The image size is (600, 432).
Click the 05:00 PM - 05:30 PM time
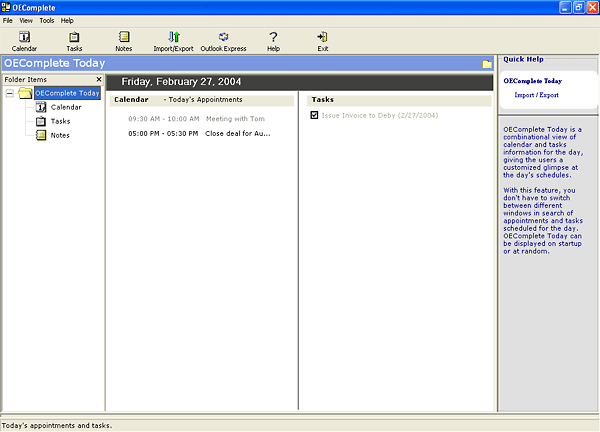click(163, 134)
